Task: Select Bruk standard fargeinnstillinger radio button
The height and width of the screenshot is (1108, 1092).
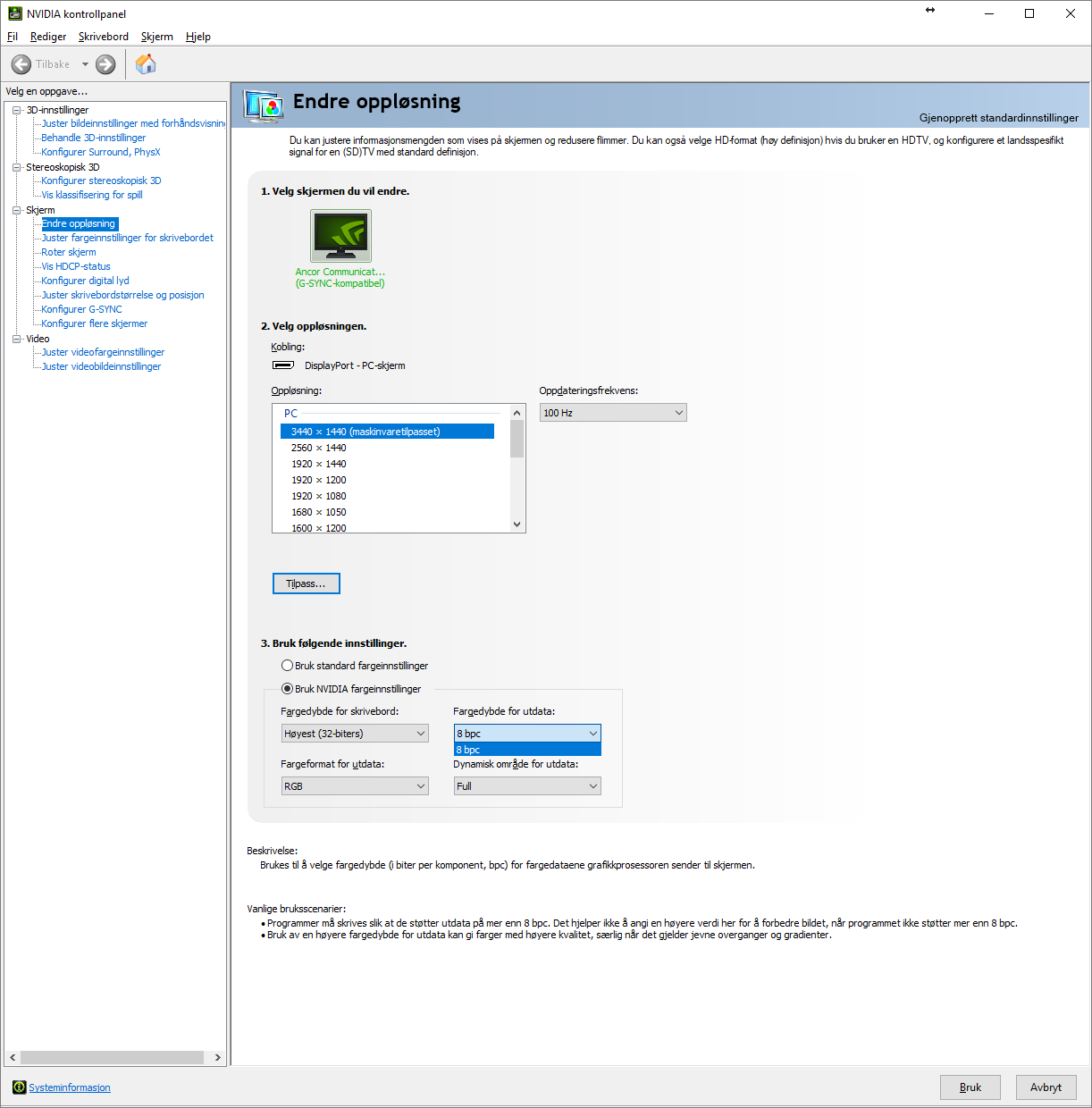Action: point(287,666)
